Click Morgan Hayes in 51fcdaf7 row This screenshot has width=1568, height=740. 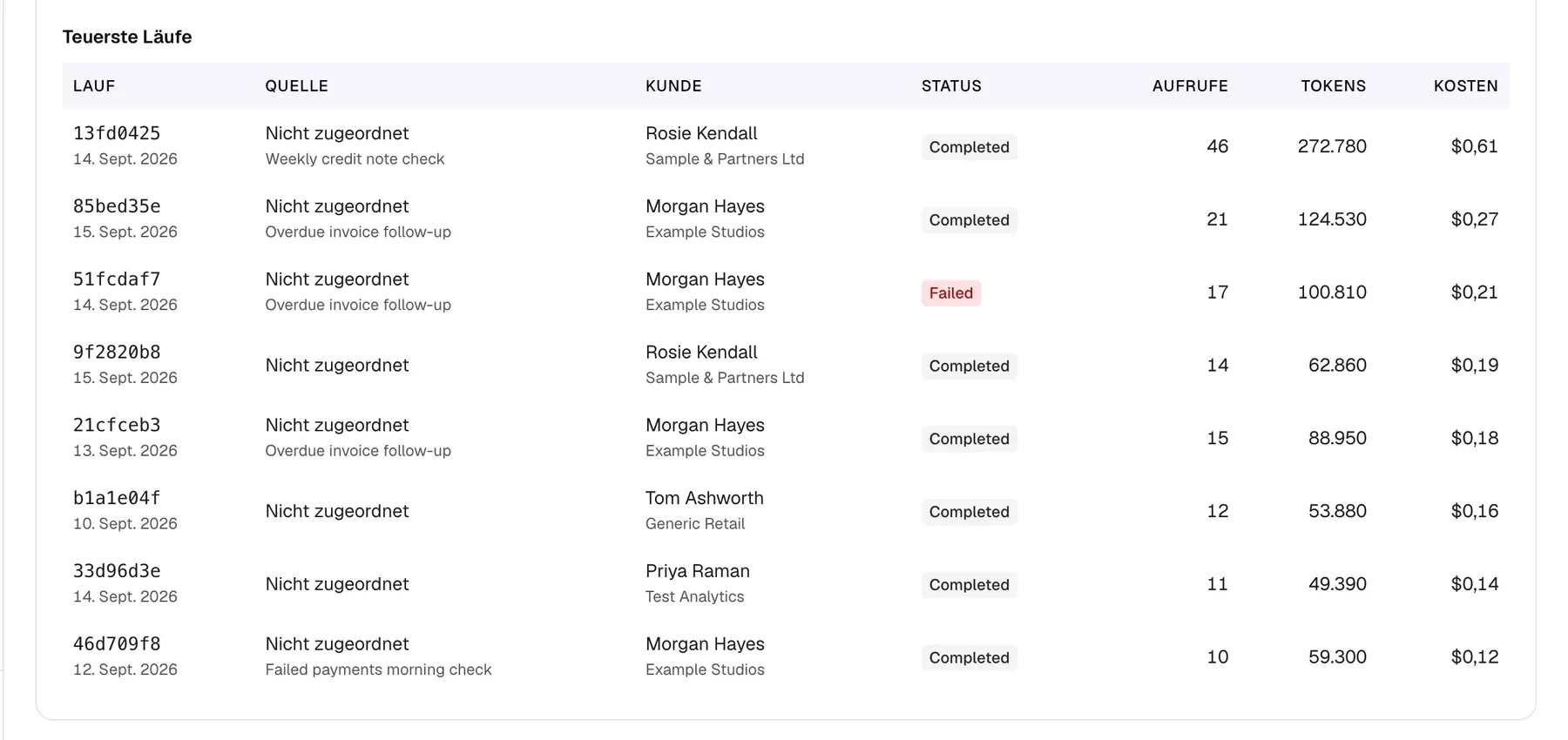(x=705, y=279)
